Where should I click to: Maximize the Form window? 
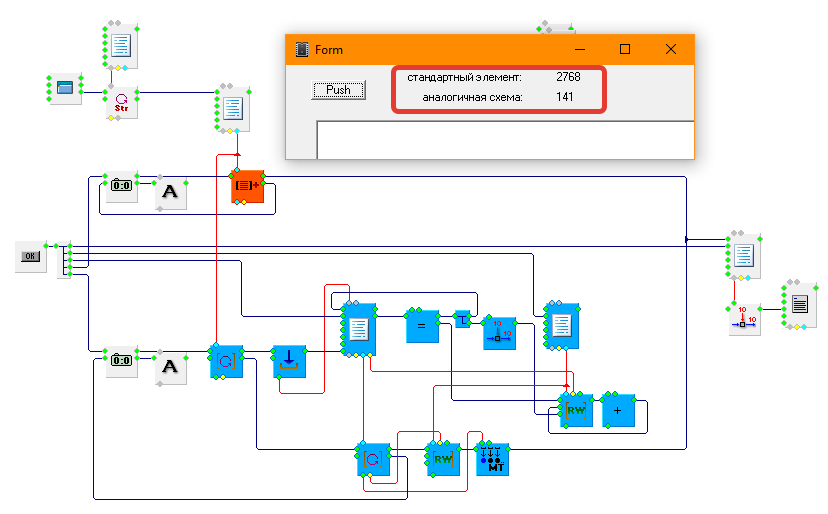click(625, 49)
